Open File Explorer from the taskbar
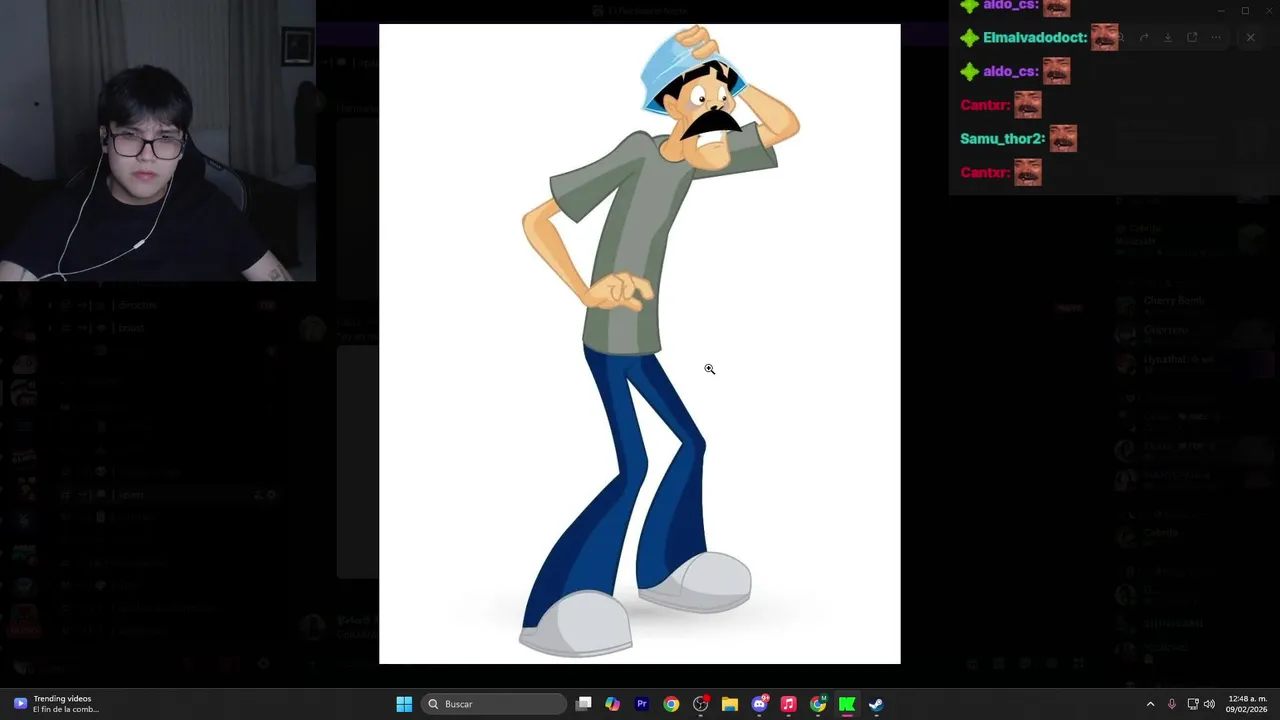The image size is (1280, 720). point(730,704)
